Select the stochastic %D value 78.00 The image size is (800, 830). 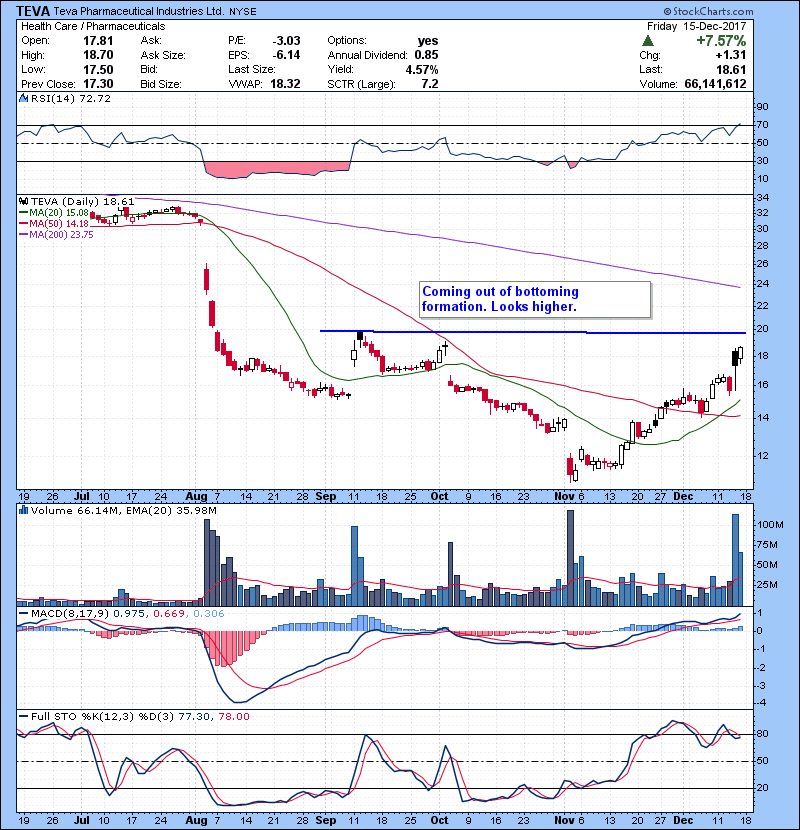(x=233, y=716)
